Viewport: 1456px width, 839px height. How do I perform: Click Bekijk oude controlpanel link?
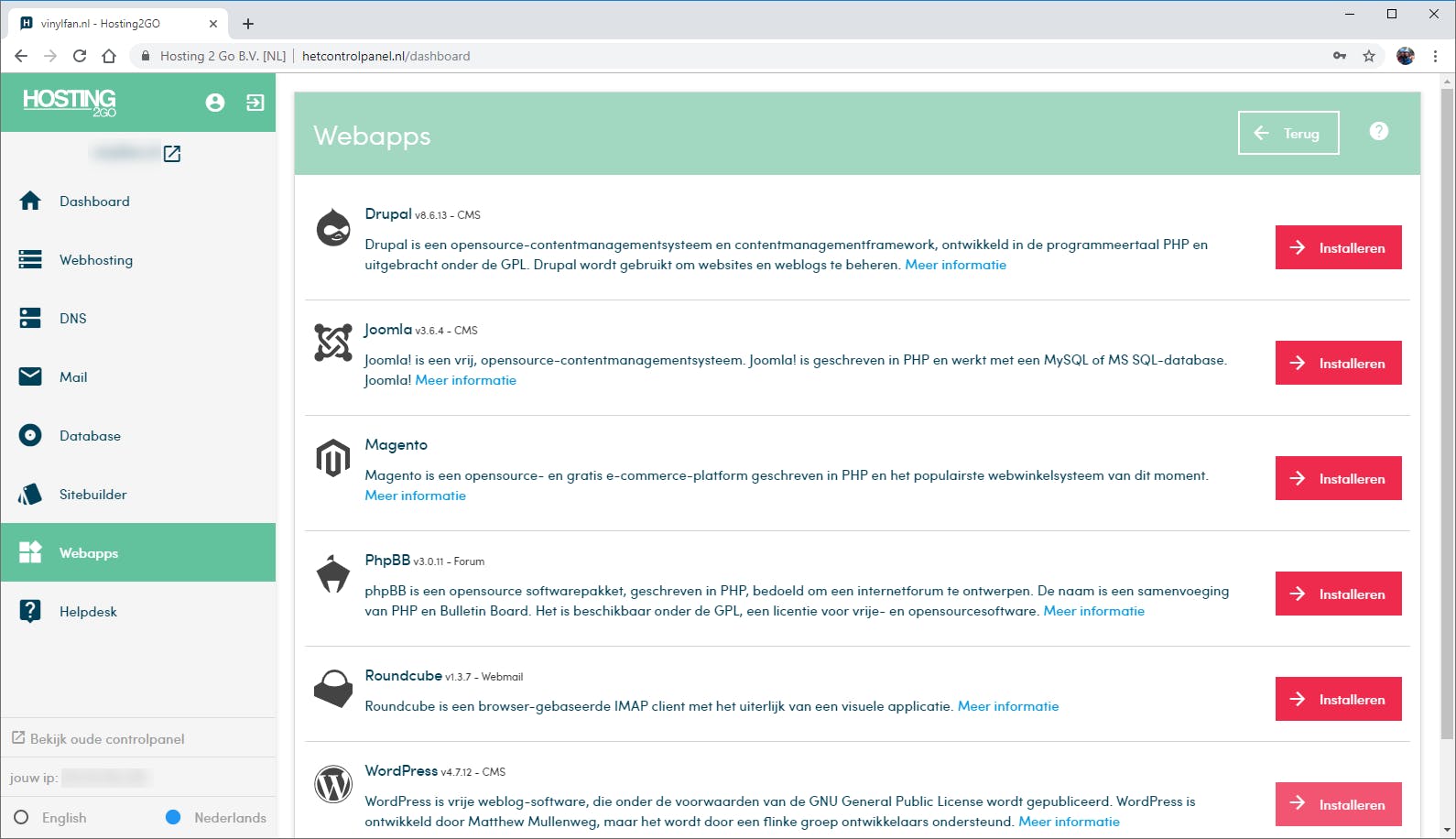click(107, 739)
